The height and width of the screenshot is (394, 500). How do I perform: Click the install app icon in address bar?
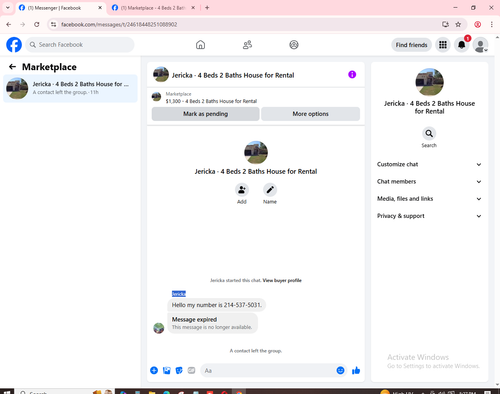point(445,24)
